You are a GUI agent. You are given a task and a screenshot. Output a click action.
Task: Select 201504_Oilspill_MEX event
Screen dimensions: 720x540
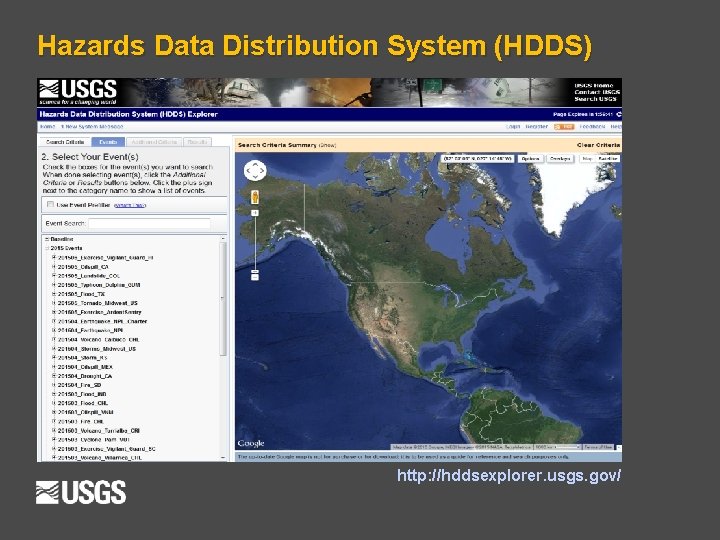[x=85, y=367]
